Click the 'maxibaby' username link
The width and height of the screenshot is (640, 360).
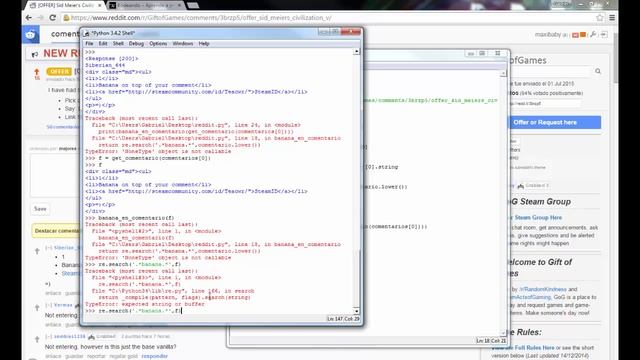point(548,35)
